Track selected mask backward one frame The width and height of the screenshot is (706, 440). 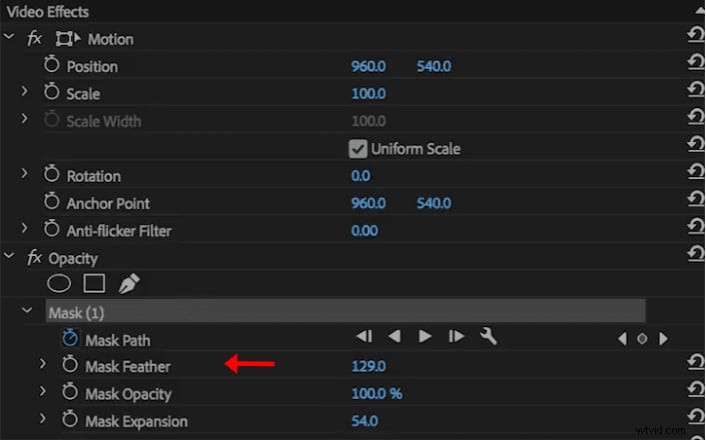pyautogui.click(x=364, y=336)
